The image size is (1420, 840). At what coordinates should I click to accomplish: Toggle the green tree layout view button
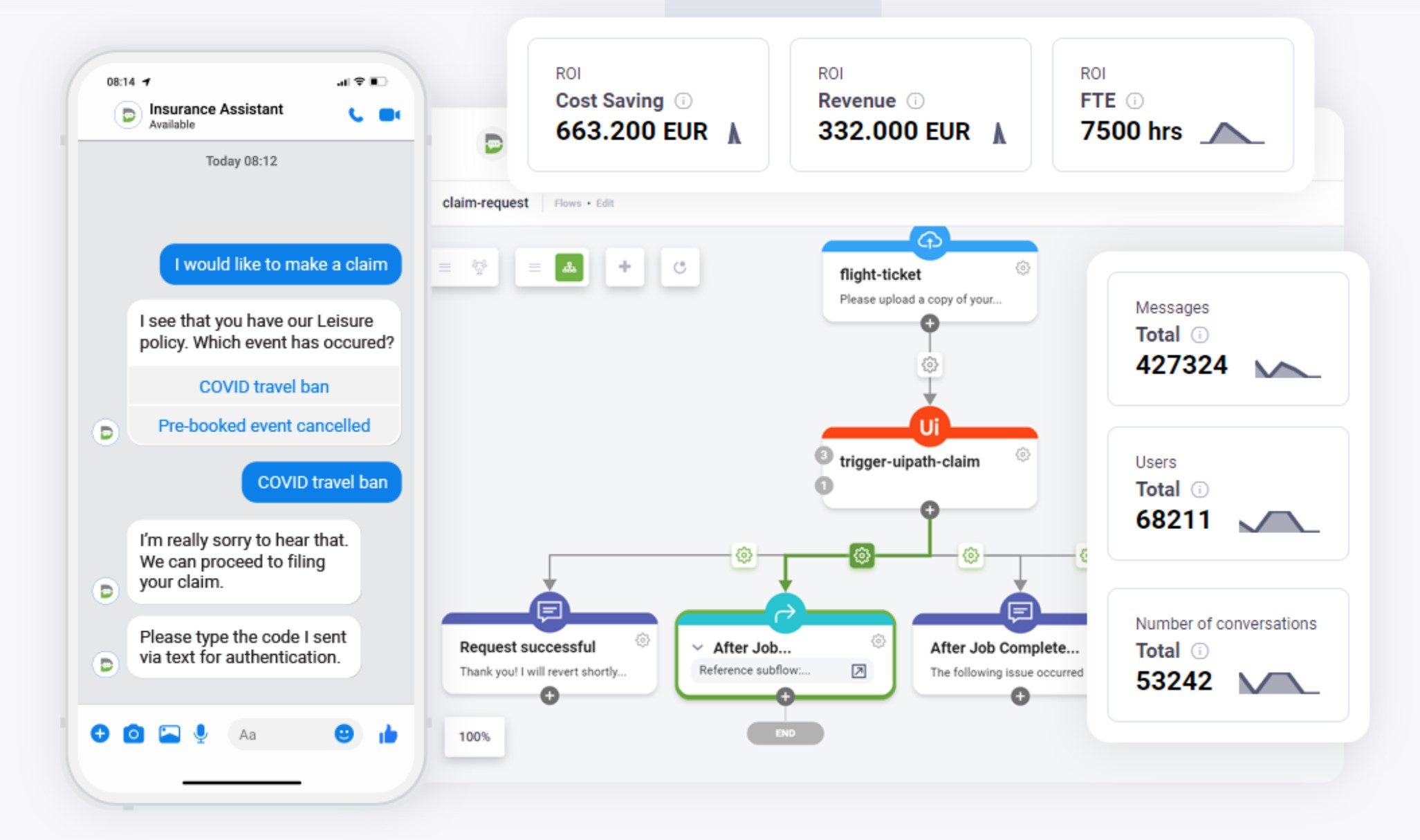click(x=569, y=267)
